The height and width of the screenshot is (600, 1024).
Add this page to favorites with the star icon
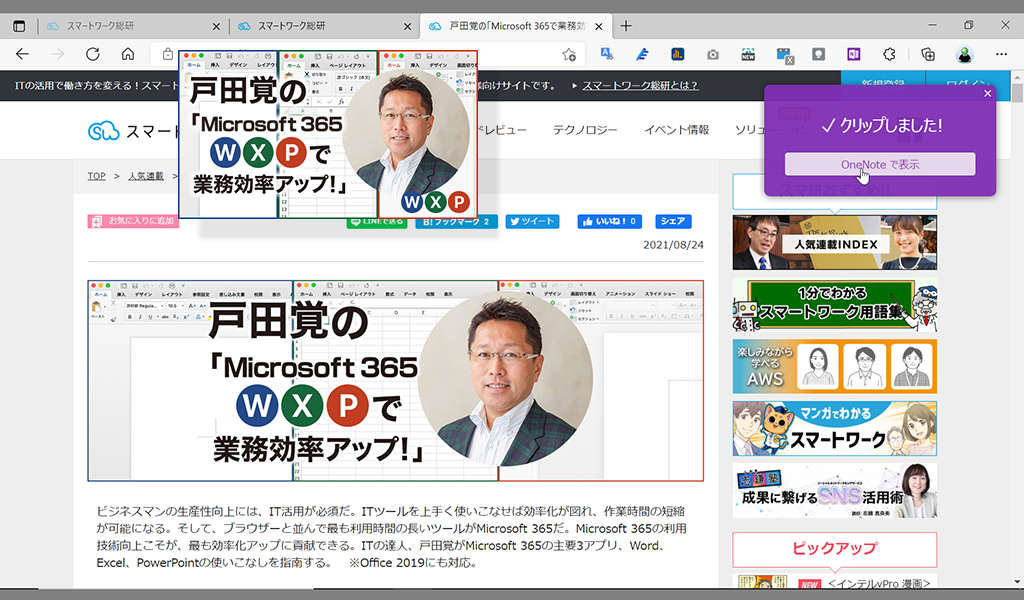(569, 55)
